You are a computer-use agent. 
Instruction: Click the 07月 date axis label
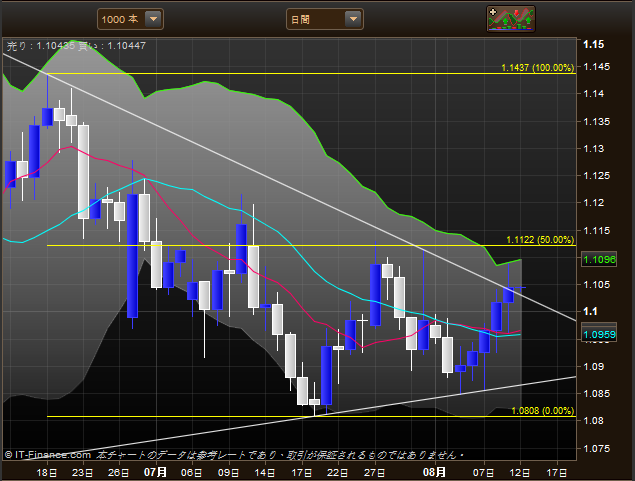pos(156,472)
